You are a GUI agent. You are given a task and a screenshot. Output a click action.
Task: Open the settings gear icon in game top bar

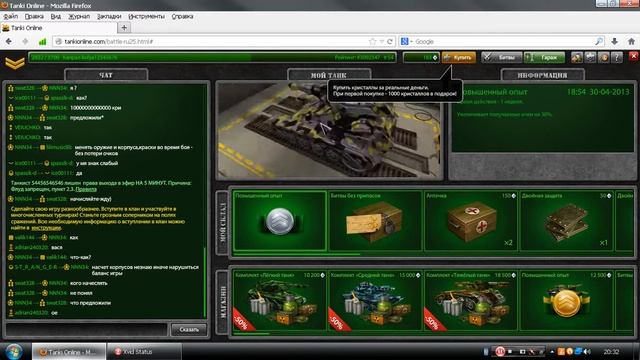point(590,58)
